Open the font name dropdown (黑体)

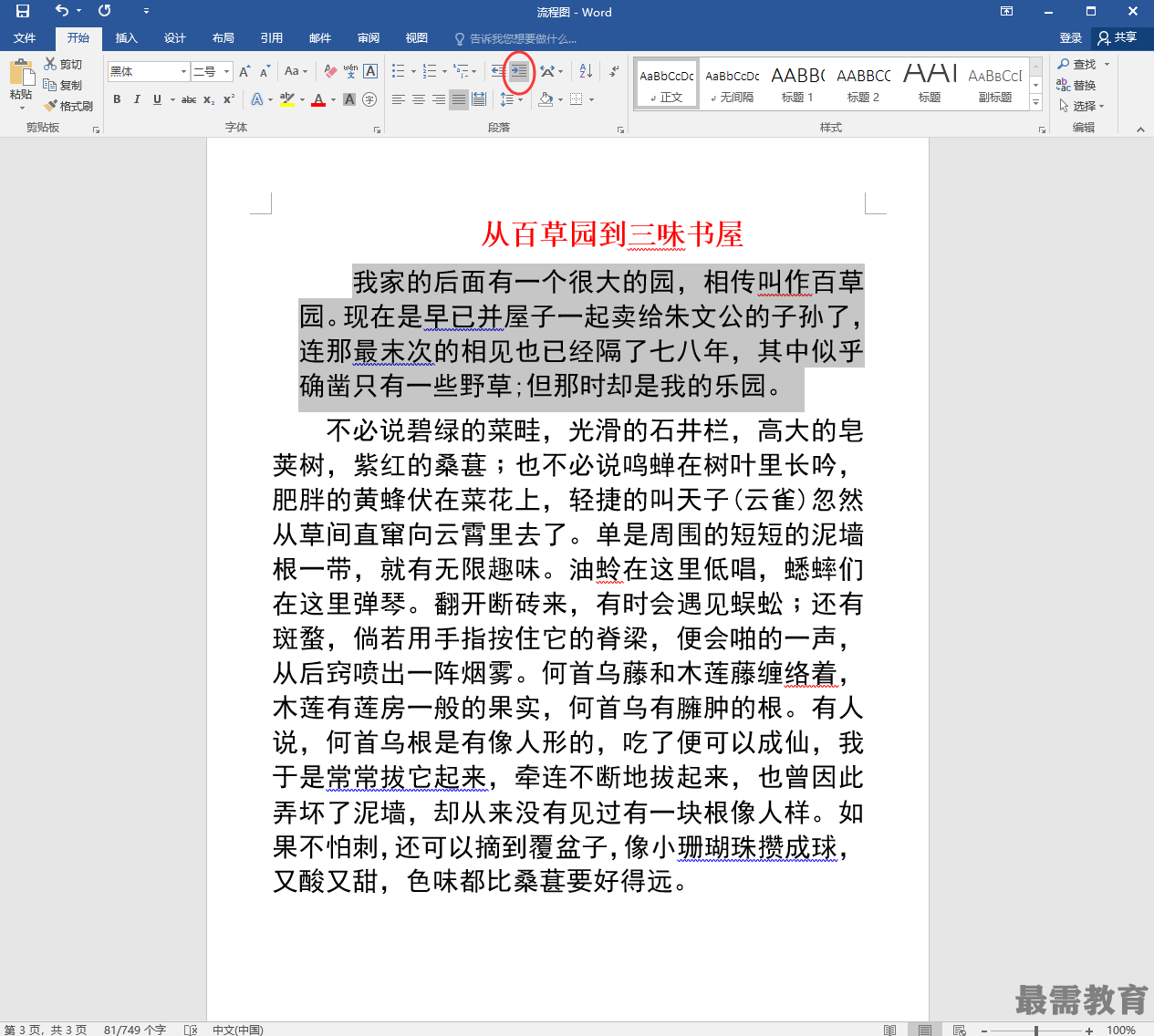click(x=183, y=71)
